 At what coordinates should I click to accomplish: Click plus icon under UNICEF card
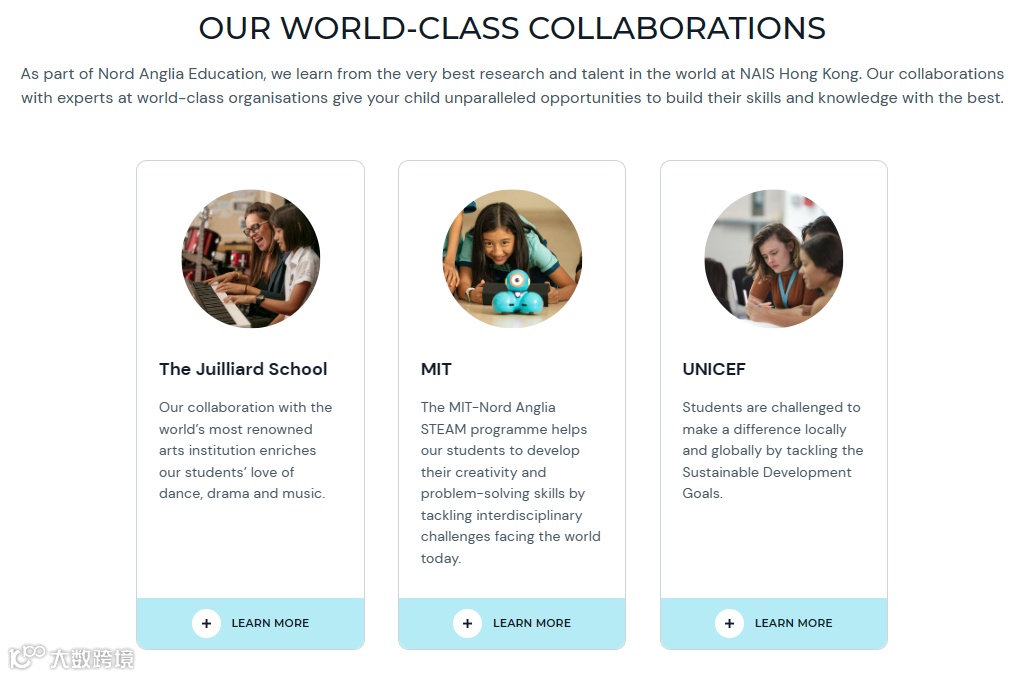click(729, 623)
